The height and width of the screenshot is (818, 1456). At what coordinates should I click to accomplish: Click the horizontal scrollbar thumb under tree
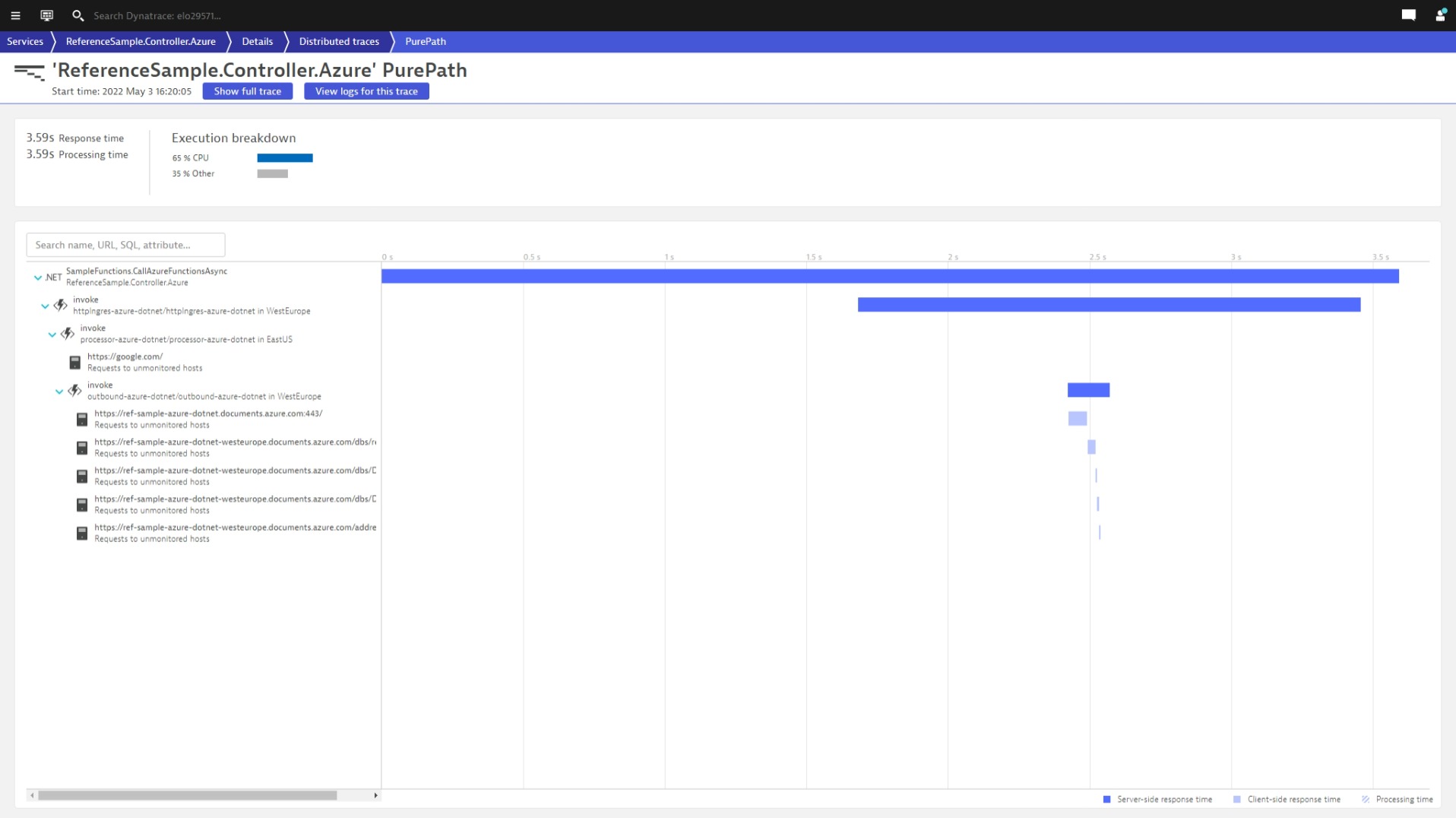click(188, 795)
